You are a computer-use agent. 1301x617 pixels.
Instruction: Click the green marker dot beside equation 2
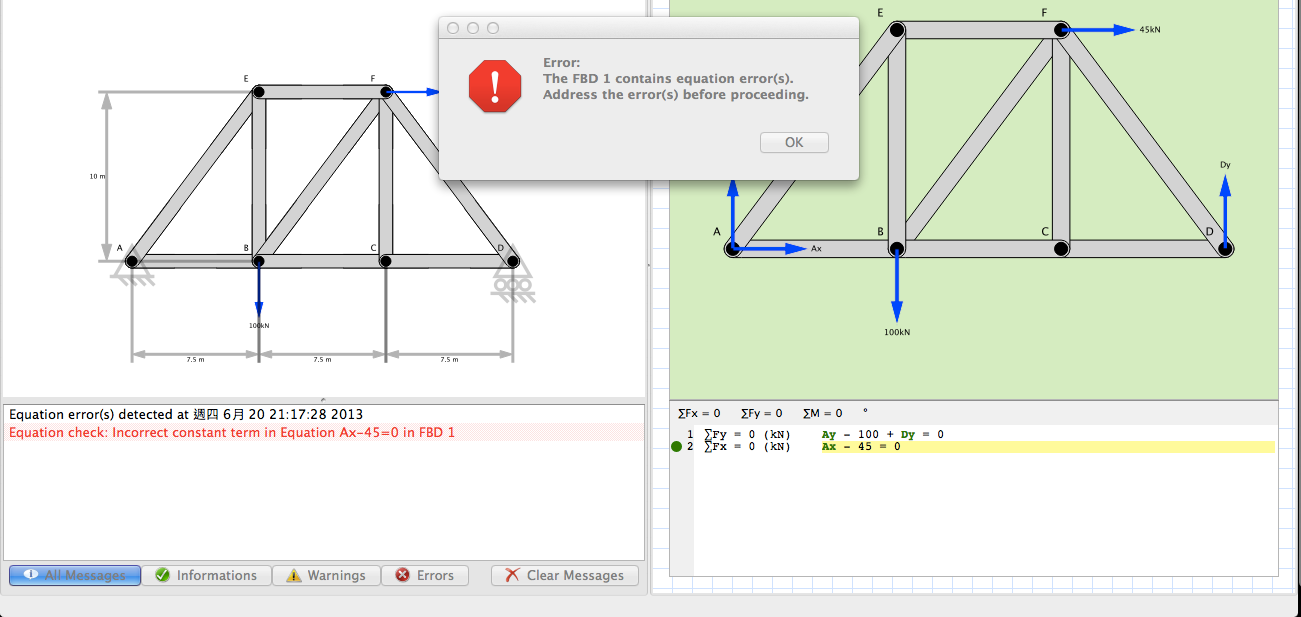[676, 447]
